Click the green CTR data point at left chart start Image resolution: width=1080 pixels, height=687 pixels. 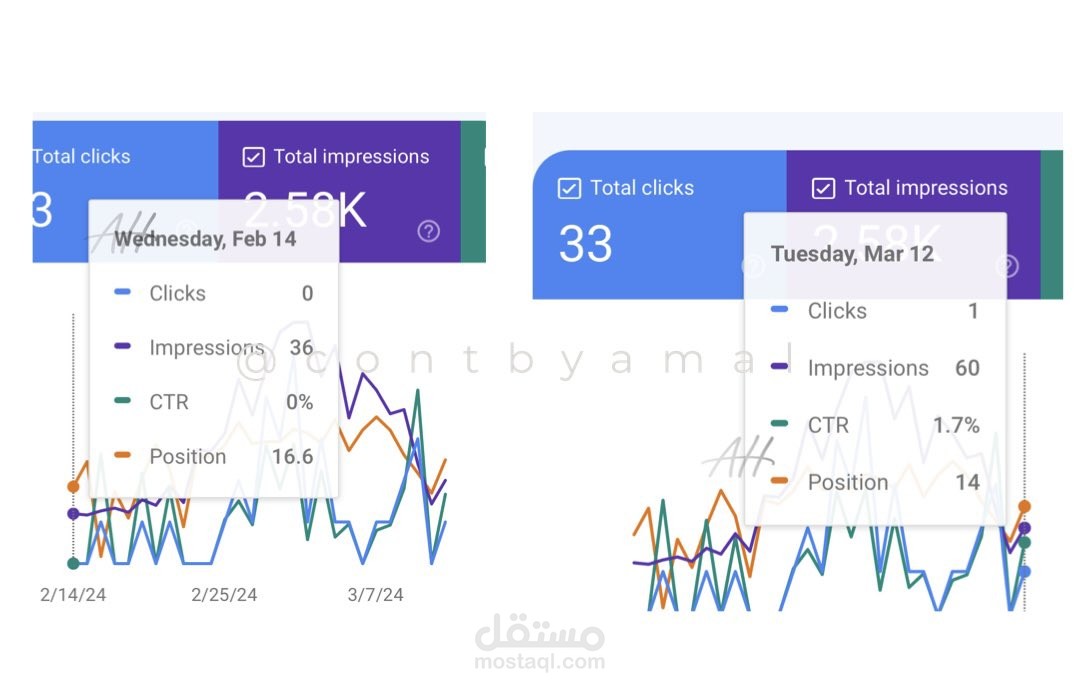73,562
